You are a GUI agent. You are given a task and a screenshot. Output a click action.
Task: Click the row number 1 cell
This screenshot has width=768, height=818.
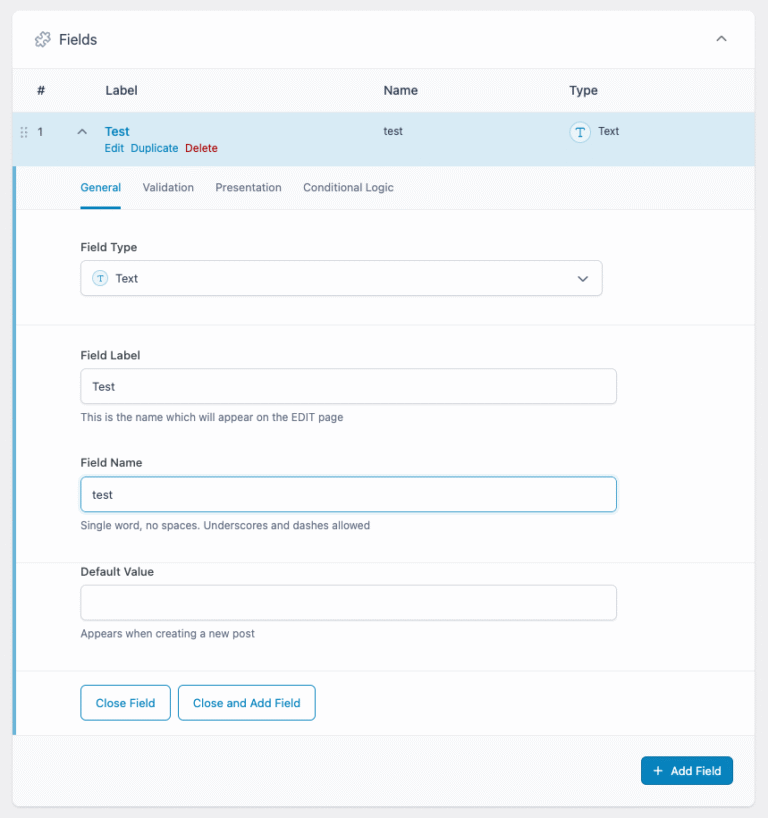point(40,132)
